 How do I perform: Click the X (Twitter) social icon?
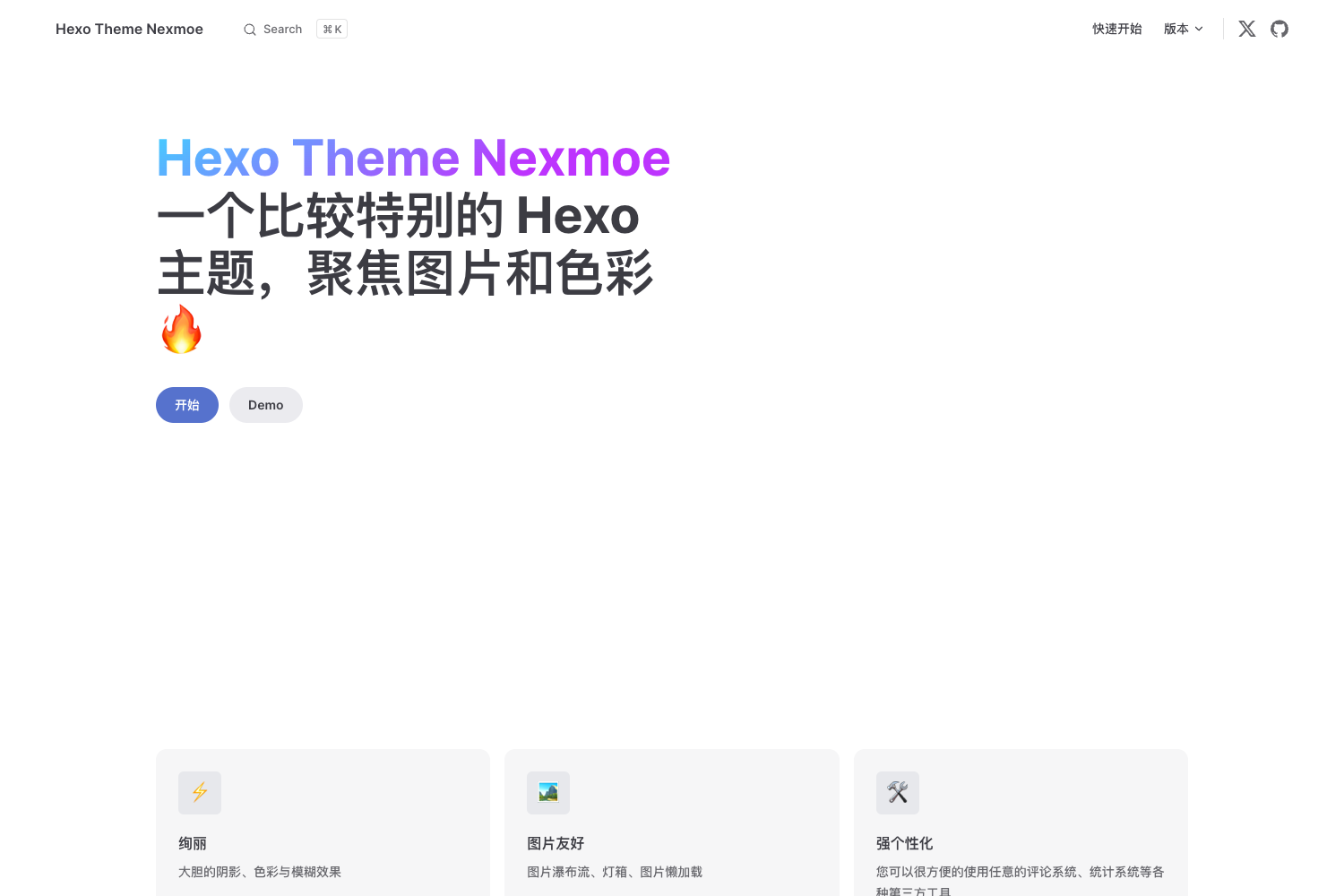(x=1246, y=28)
